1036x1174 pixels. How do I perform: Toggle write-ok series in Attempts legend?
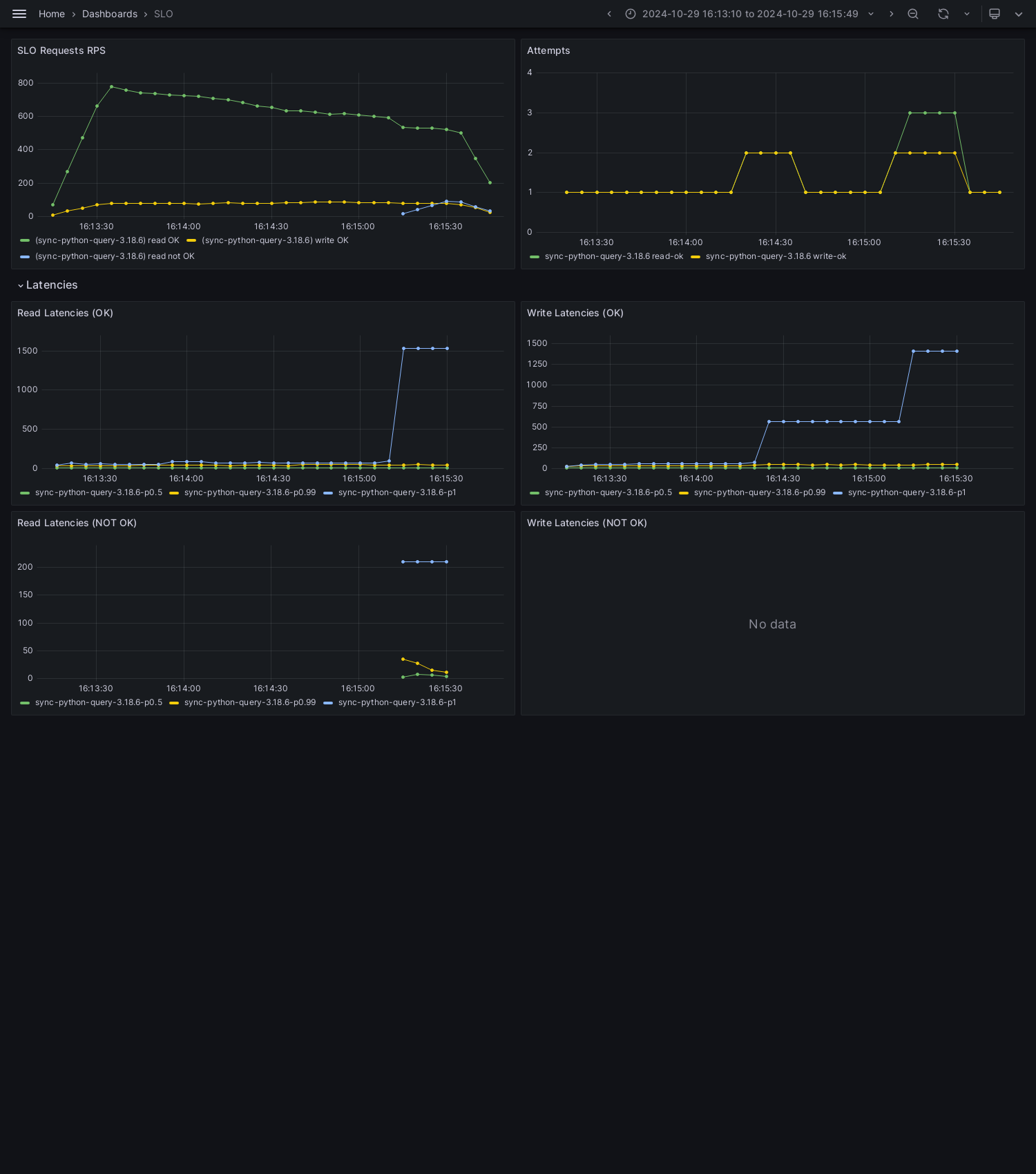(776, 256)
